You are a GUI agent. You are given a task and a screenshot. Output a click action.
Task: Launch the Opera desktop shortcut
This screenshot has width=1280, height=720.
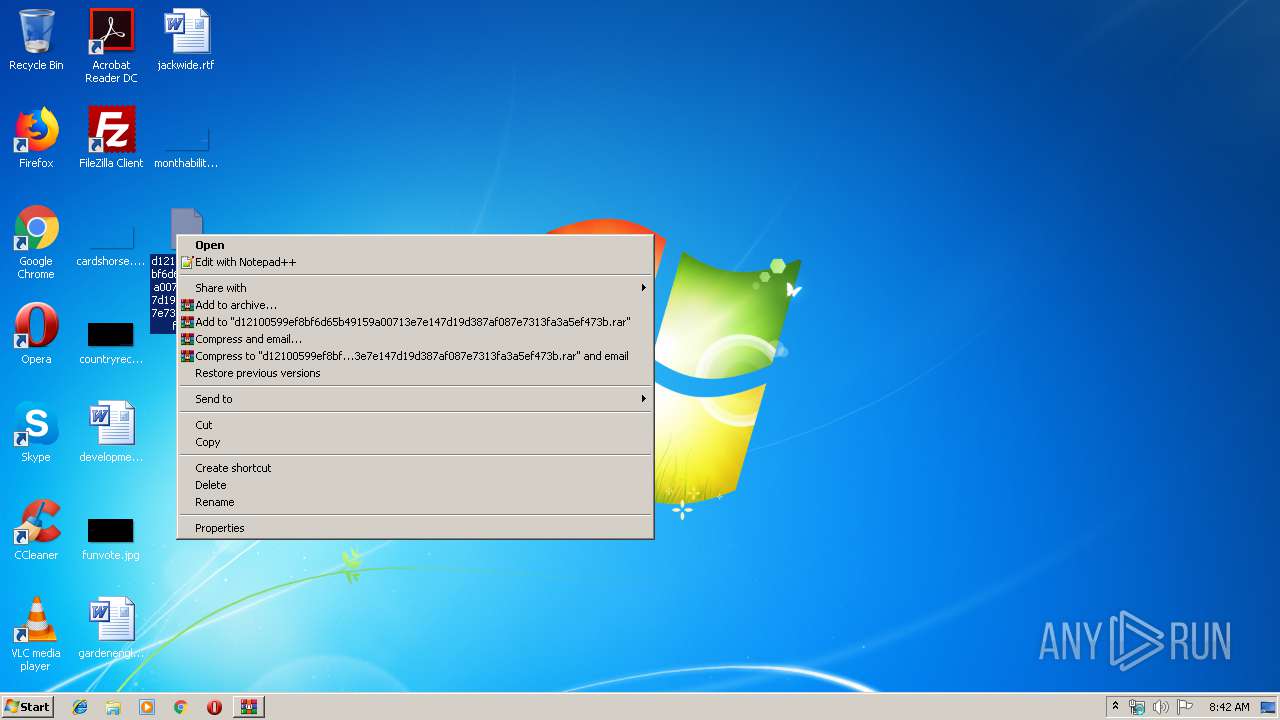pyautogui.click(x=36, y=334)
